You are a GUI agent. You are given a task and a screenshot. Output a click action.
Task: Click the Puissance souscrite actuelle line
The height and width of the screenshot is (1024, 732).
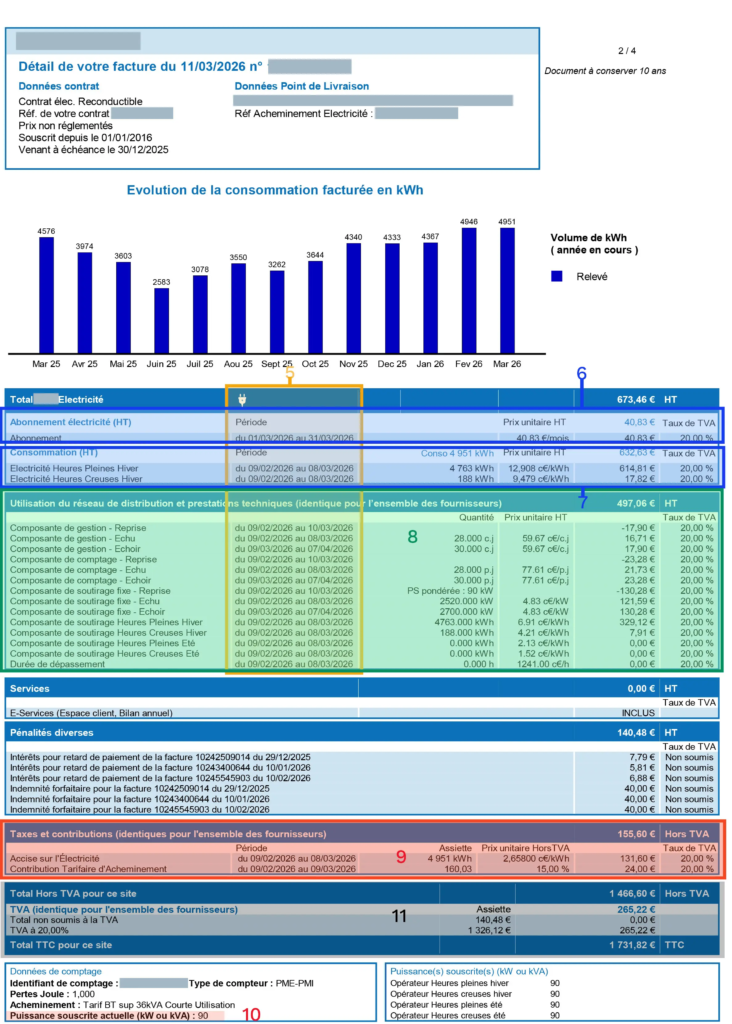[115, 1015]
